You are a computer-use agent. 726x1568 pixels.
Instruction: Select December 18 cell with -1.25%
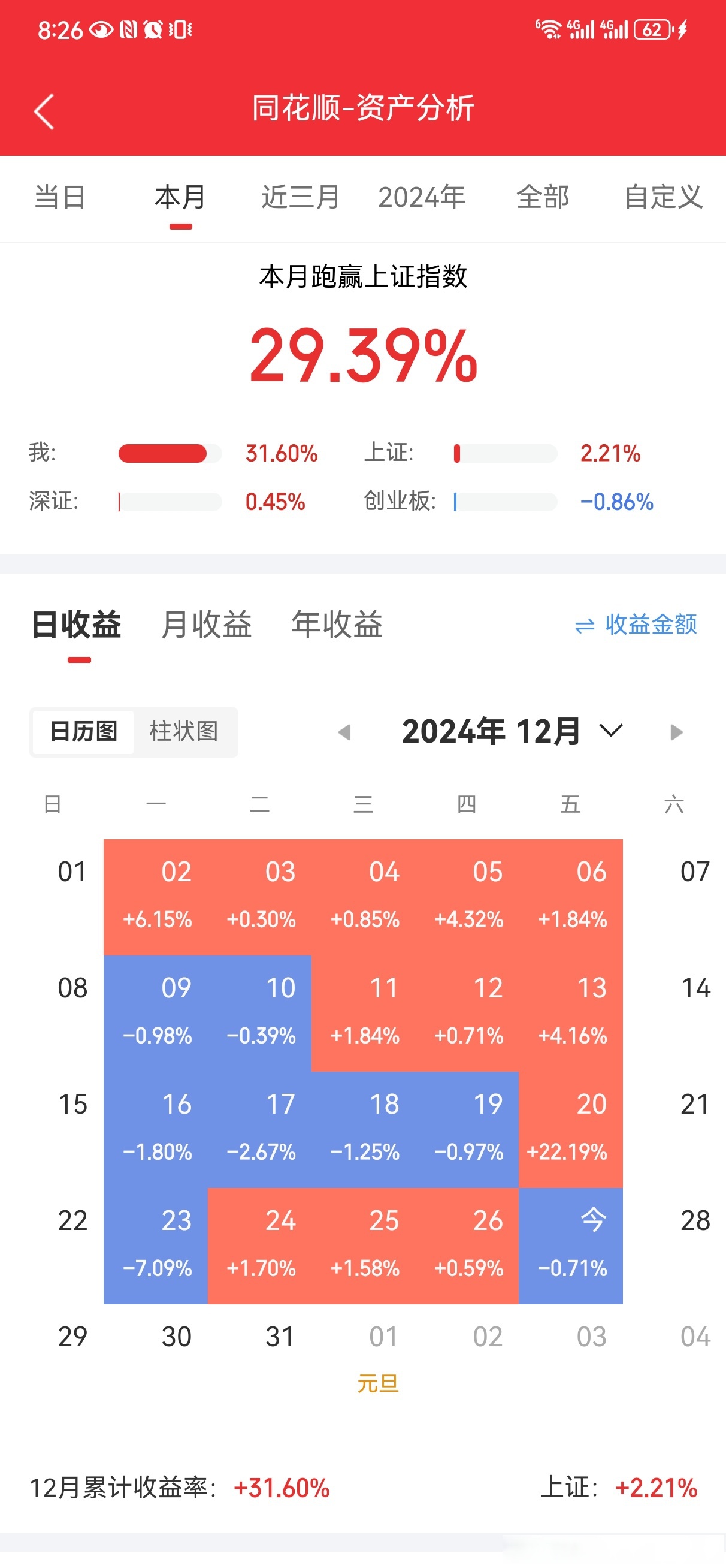click(x=364, y=1130)
